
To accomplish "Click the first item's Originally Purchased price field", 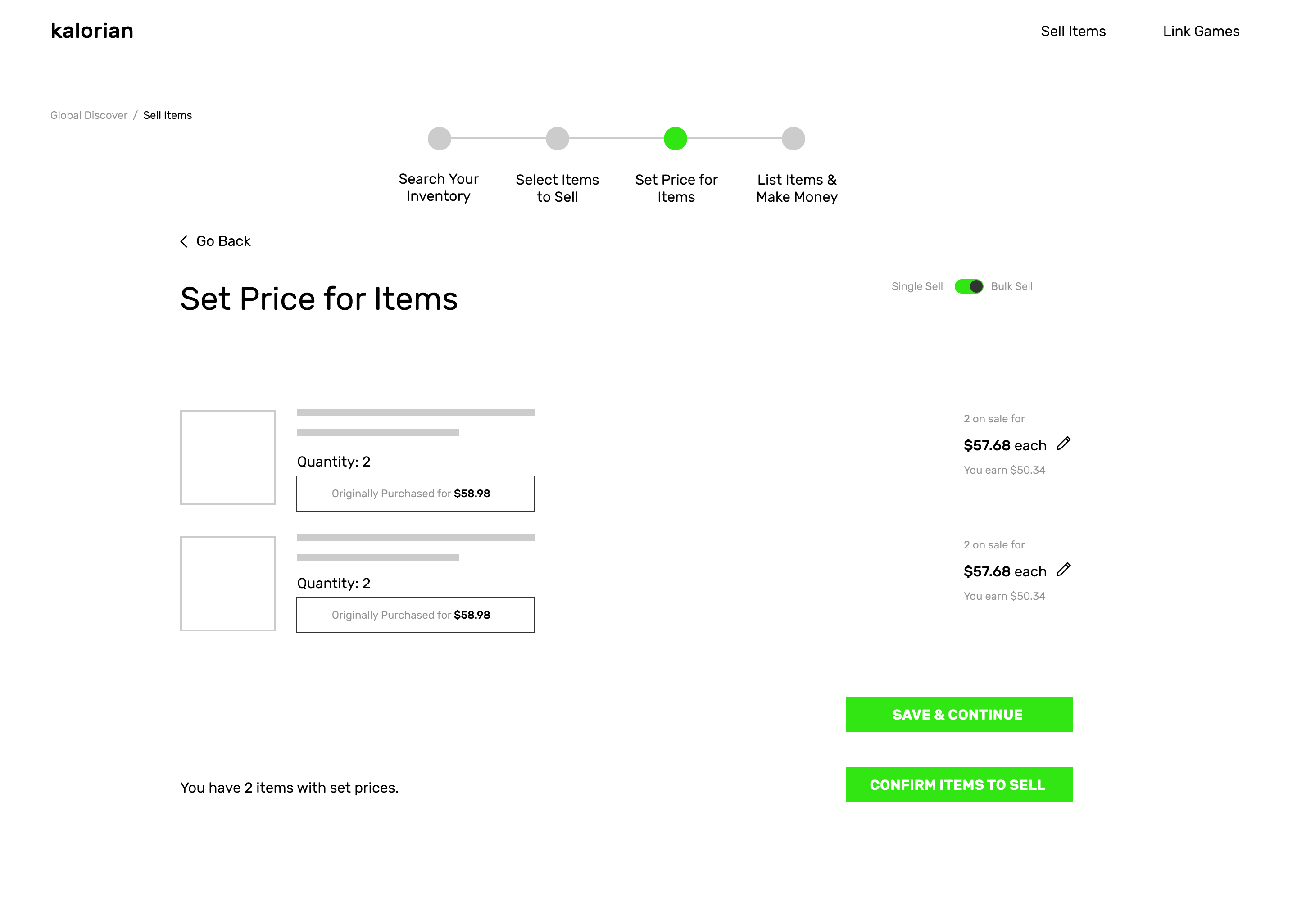I will pos(415,493).
